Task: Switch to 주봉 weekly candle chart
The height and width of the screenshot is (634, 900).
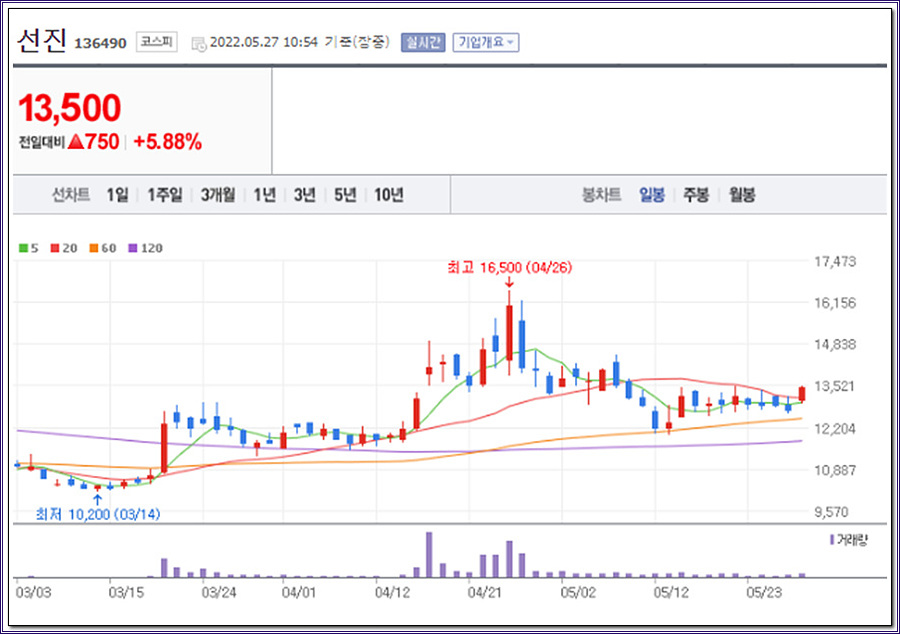Action: tap(696, 195)
